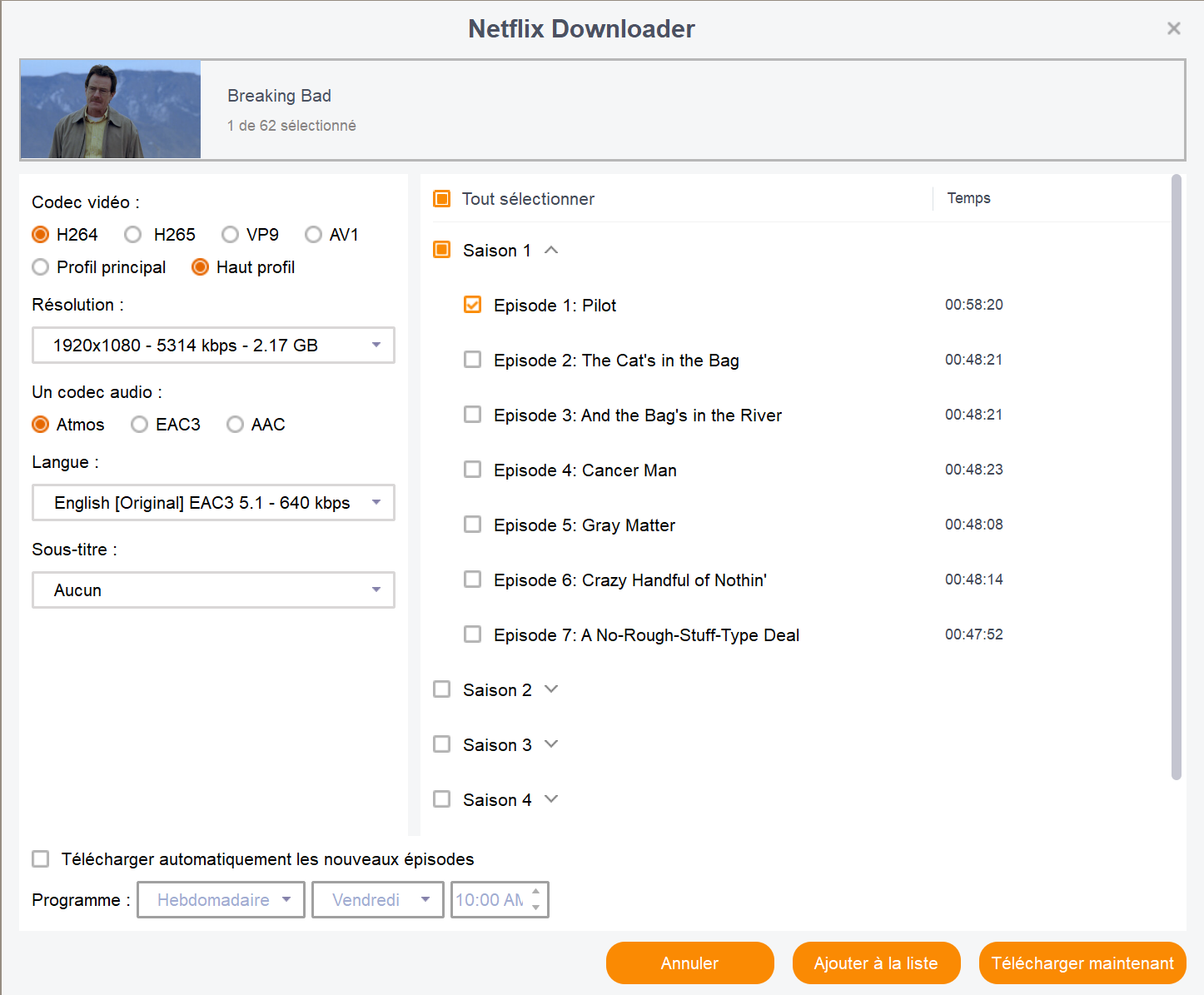Click the Breaking Bad title text

click(279, 96)
